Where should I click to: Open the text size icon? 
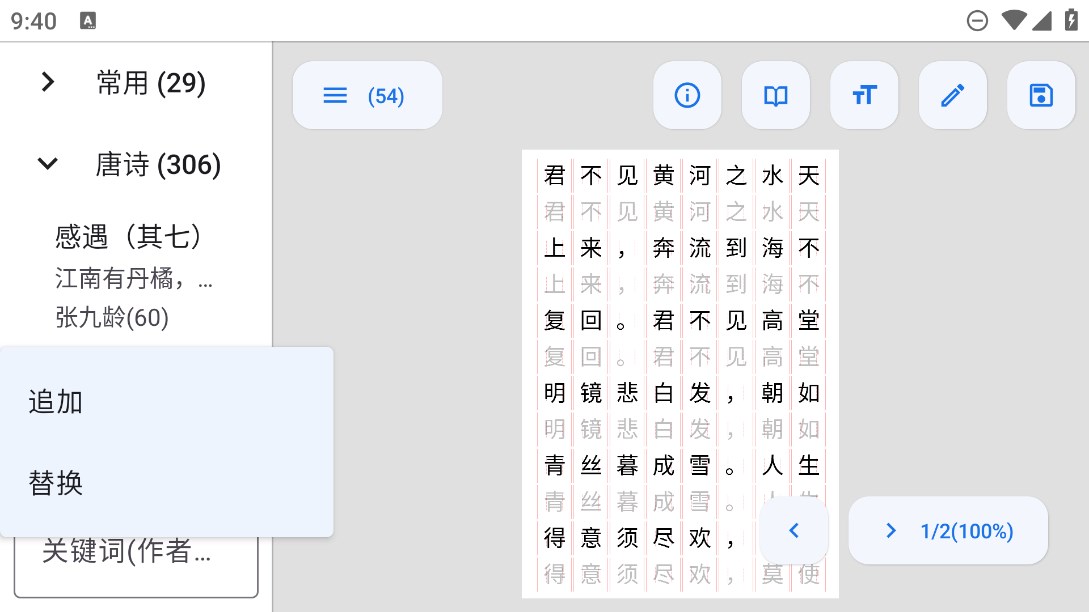(x=864, y=95)
